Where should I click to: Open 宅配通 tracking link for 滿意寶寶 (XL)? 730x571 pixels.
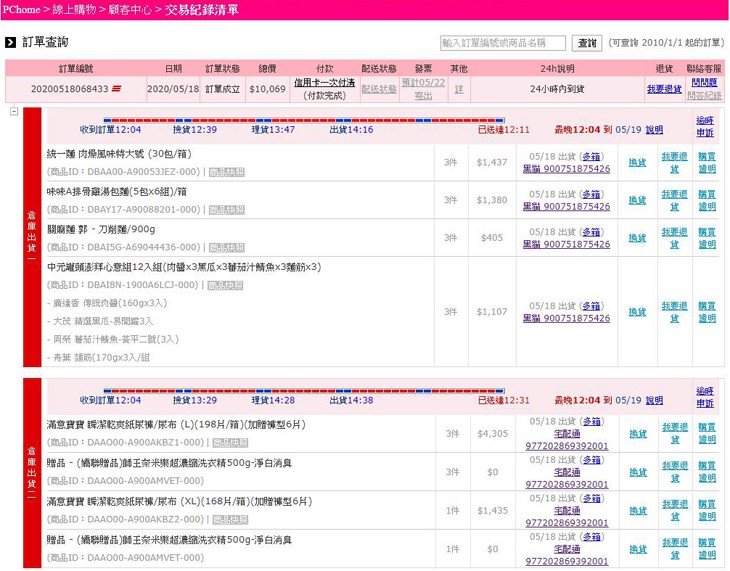[567, 517]
